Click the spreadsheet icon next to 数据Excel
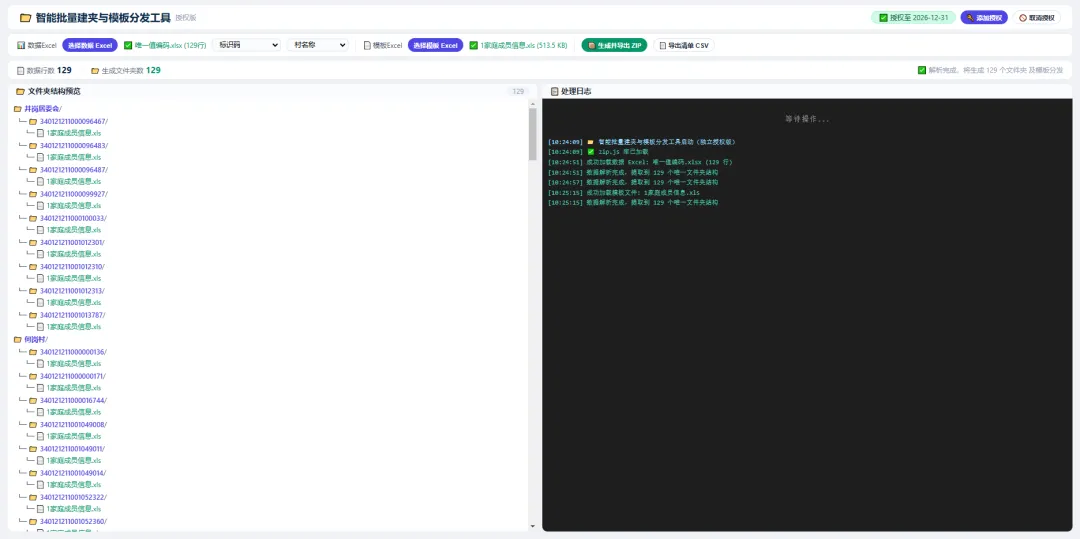Screen dimensions: 1080x539 (21, 45)
